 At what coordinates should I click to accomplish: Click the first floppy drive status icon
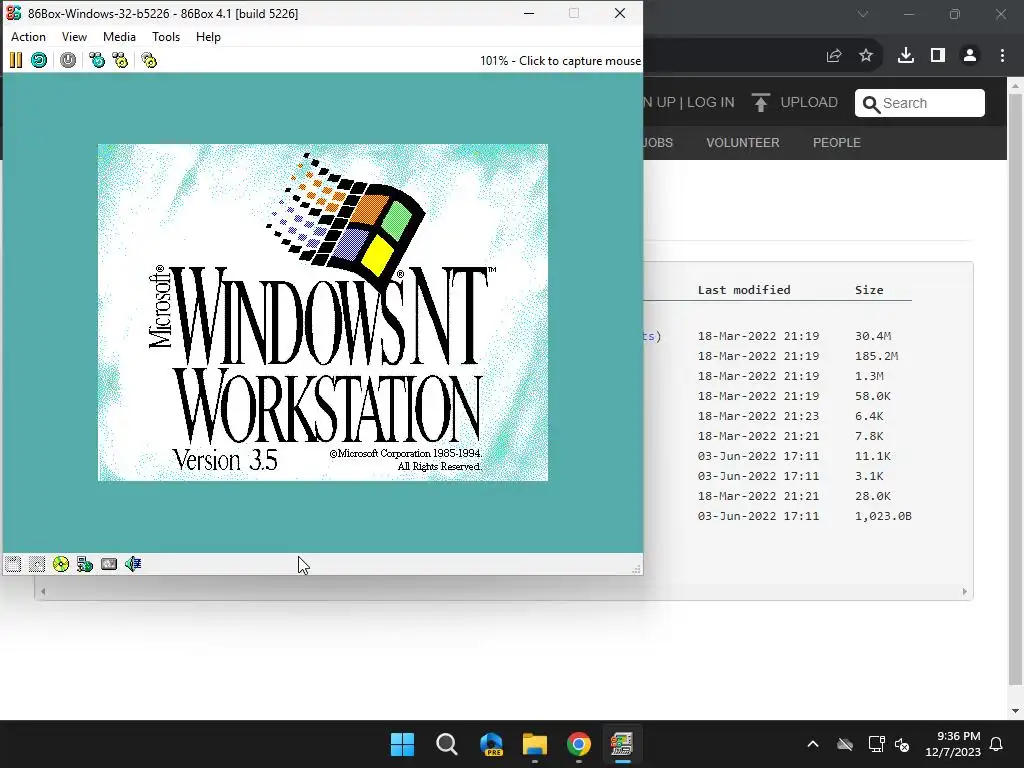point(13,564)
